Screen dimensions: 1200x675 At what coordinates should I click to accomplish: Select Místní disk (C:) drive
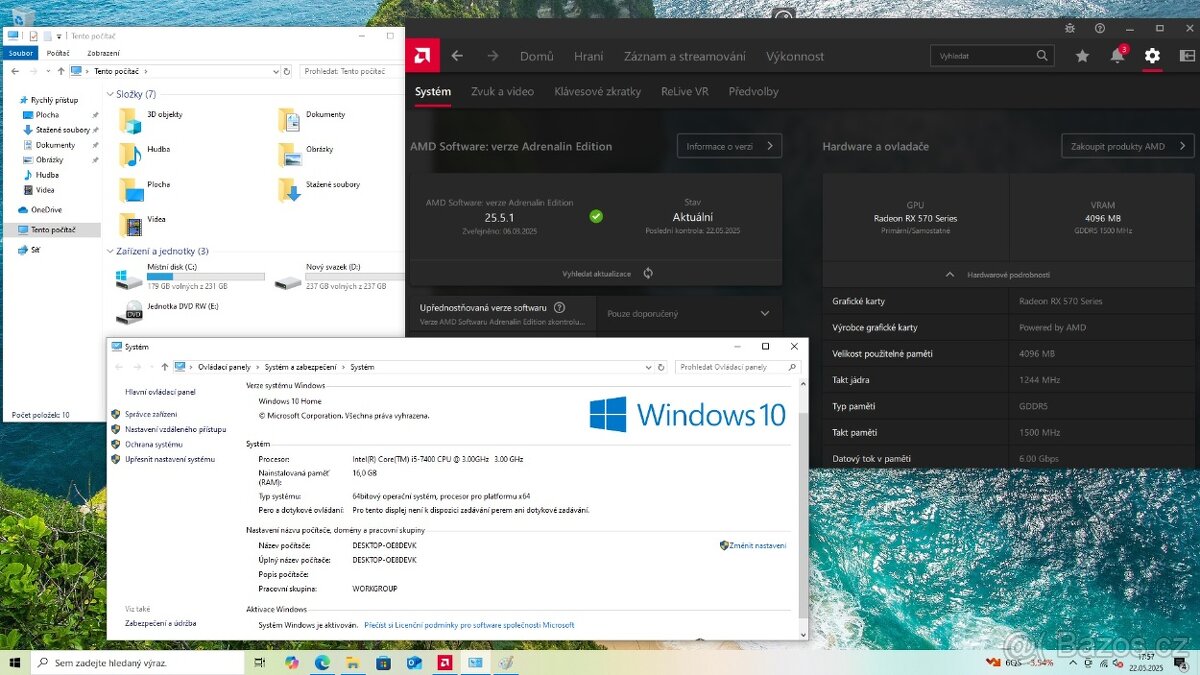click(190, 278)
